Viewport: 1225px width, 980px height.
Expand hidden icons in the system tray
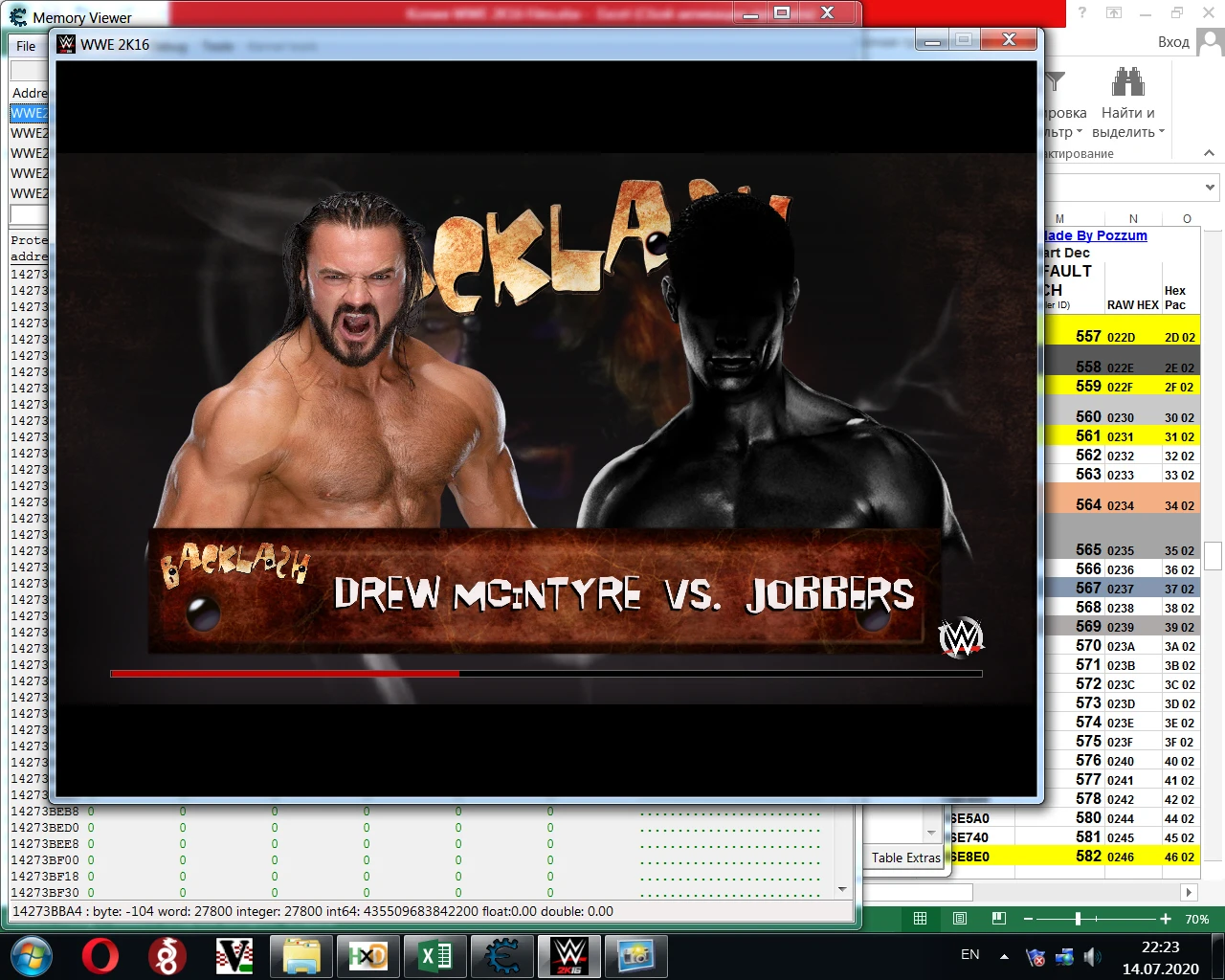coord(1003,954)
